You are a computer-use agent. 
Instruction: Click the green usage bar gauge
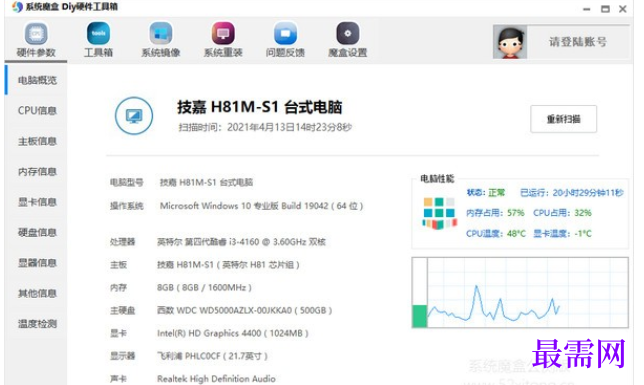click(419, 316)
